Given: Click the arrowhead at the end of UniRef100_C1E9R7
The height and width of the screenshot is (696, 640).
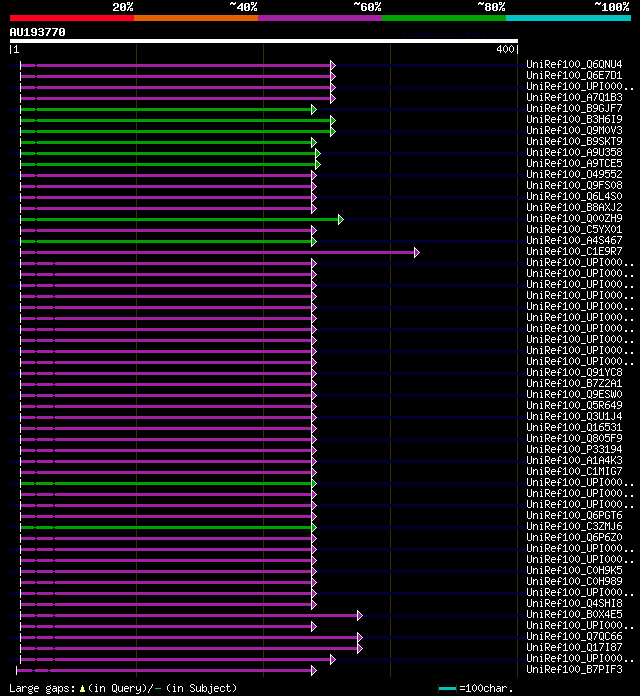Looking at the screenshot, I should point(416,253).
